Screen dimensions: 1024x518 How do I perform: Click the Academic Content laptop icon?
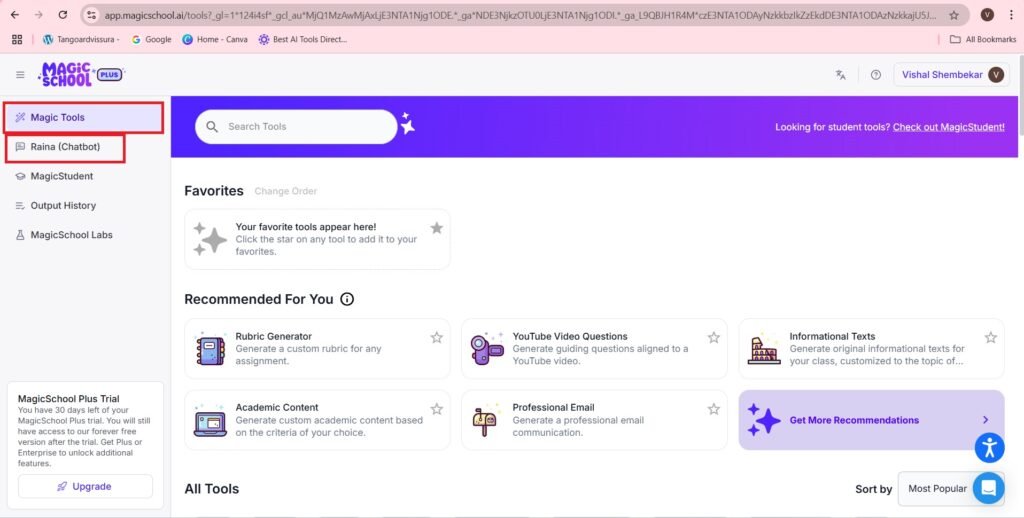pyautogui.click(x=210, y=421)
